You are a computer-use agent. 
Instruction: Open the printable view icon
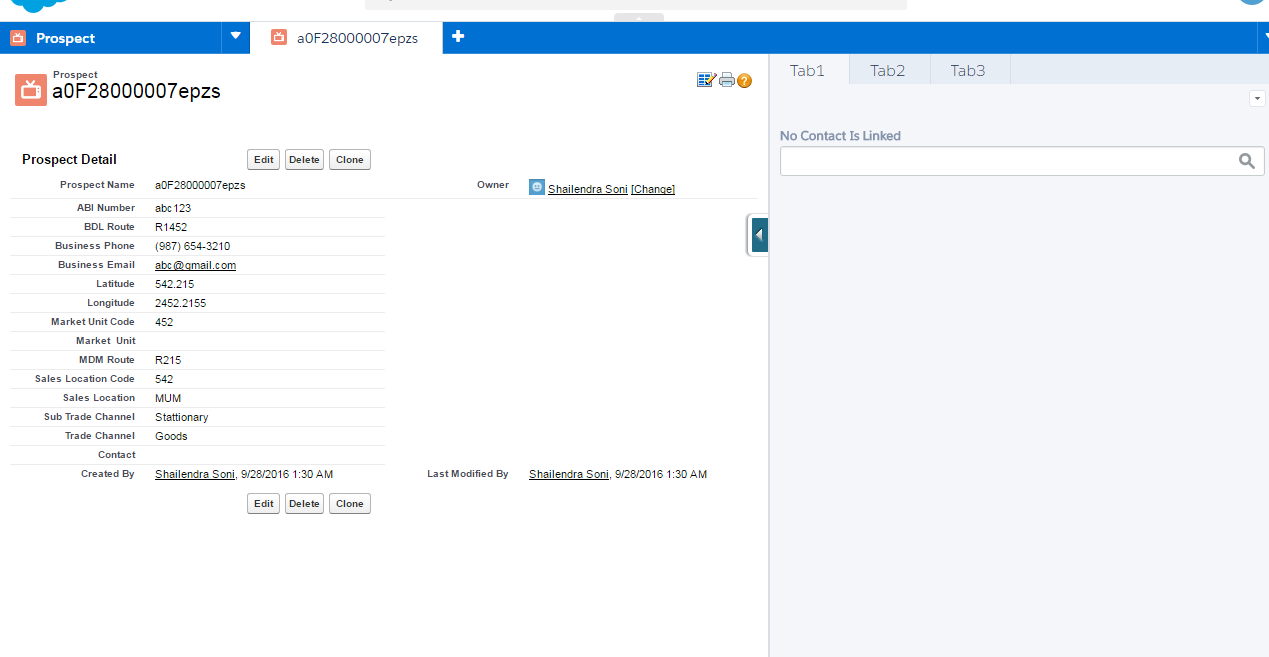click(x=727, y=80)
